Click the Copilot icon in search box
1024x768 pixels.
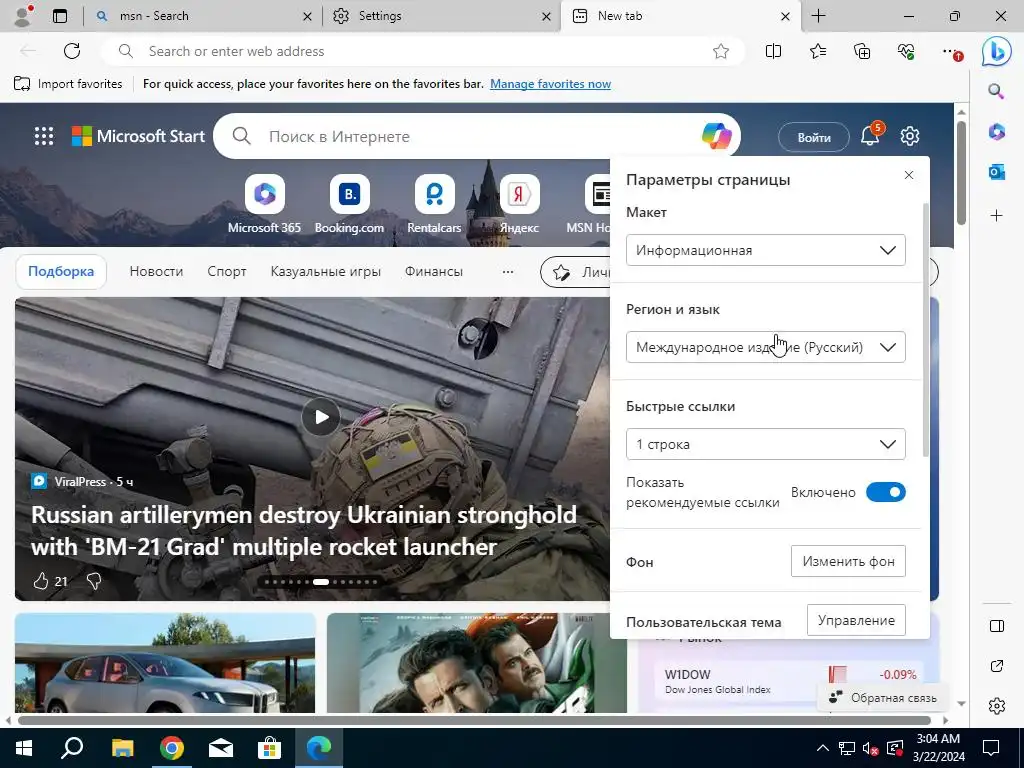tap(716, 136)
